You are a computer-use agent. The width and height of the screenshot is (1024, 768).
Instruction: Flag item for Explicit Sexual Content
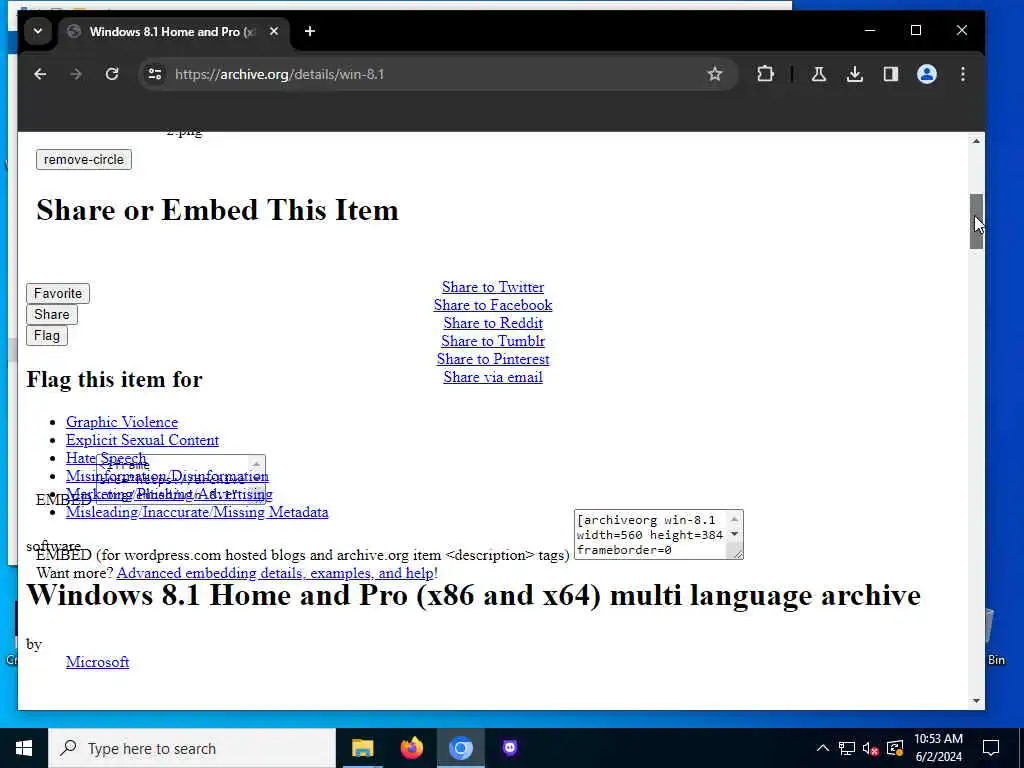pyautogui.click(x=142, y=440)
